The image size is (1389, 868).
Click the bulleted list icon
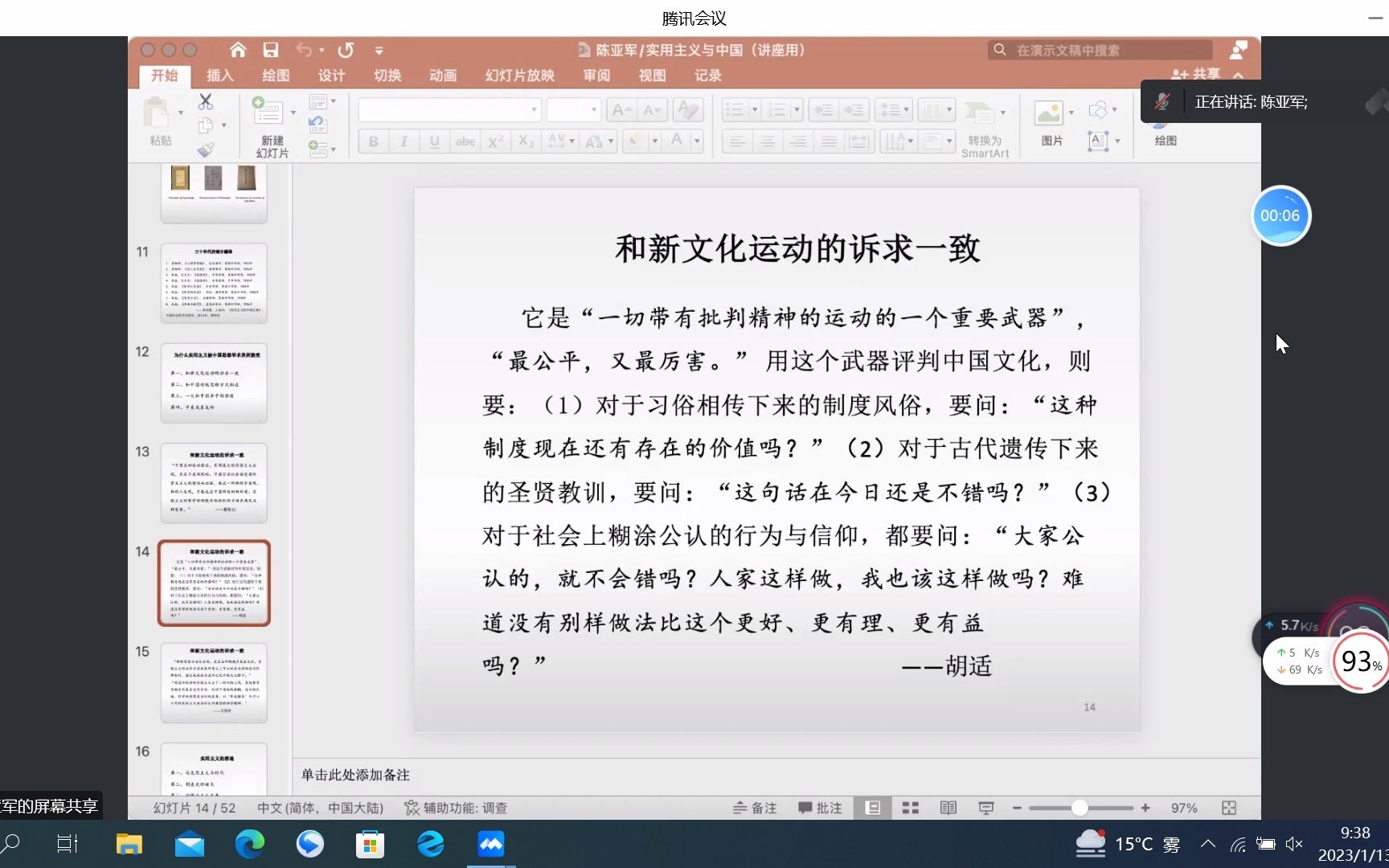click(x=734, y=109)
